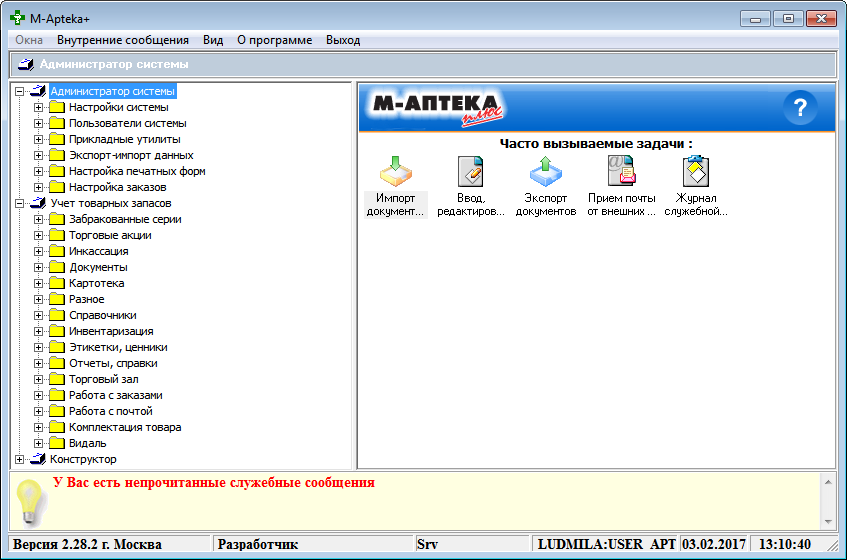The width and height of the screenshot is (847, 560).
Task: Select the Инвентаризация tree folder
Action: pyautogui.click(x=111, y=331)
